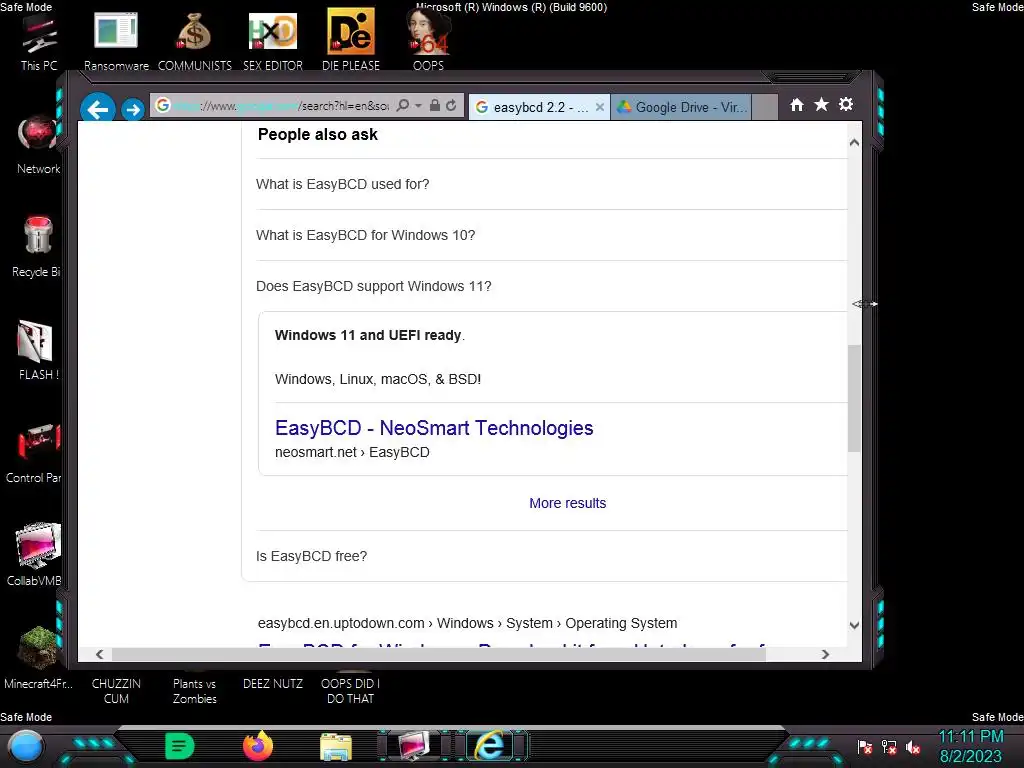Open a new tab with blank tab button
This screenshot has height=768, width=1024.
click(x=765, y=107)
